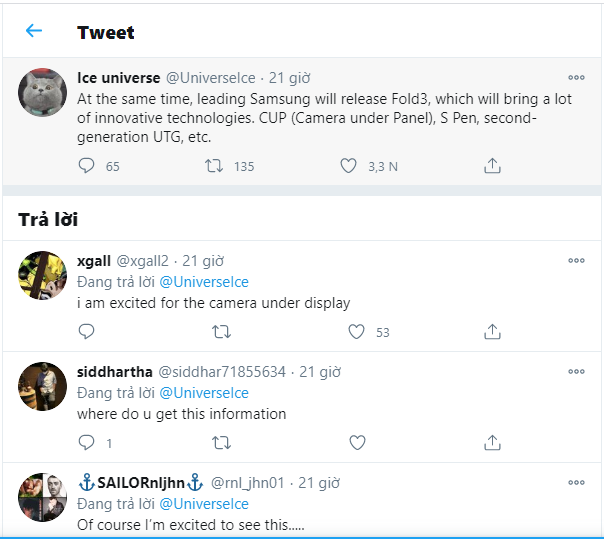Open more options menu on siddhartha's reply
604x539 pixels.
[x=576, y=371]
